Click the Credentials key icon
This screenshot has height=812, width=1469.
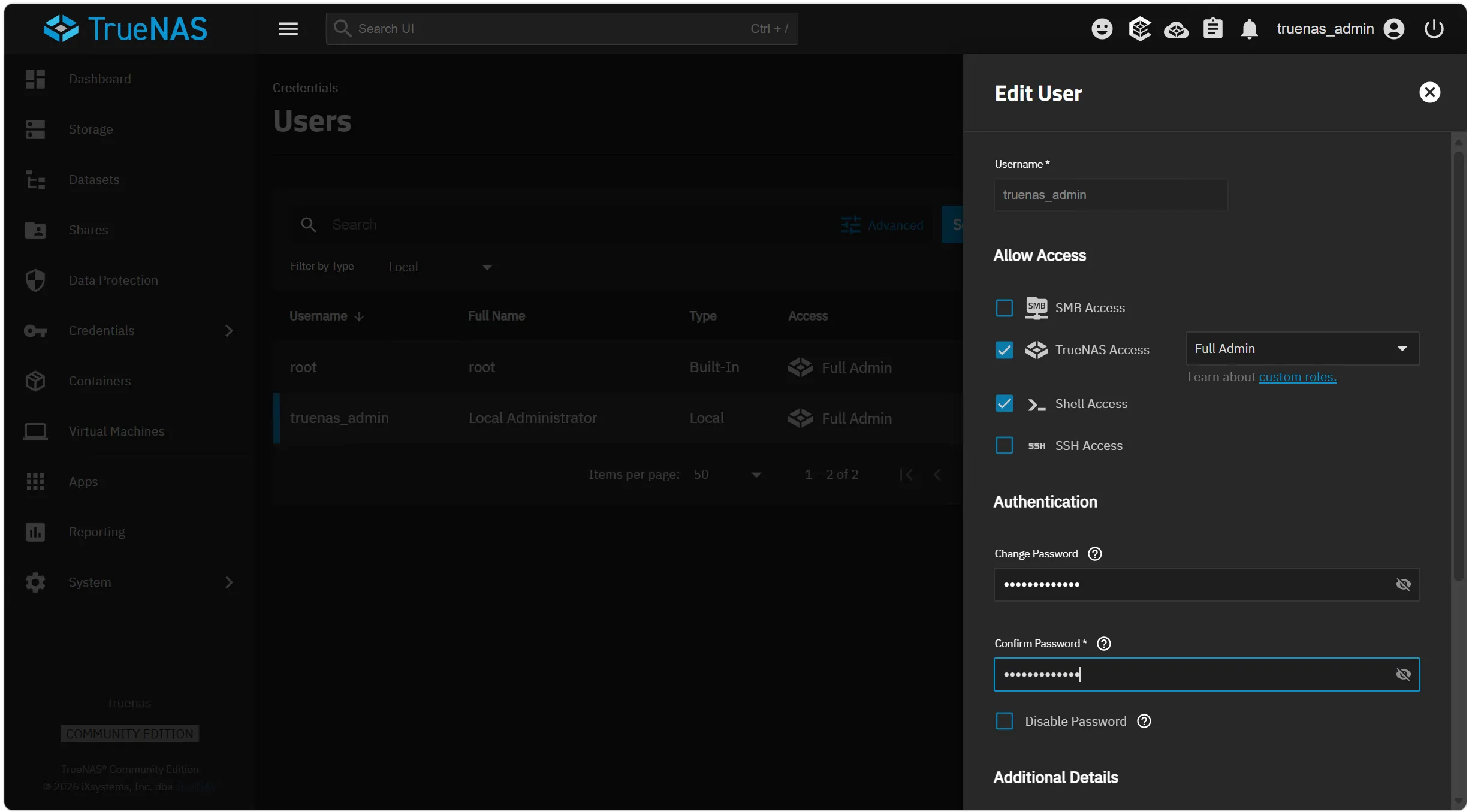pos(35,331)
